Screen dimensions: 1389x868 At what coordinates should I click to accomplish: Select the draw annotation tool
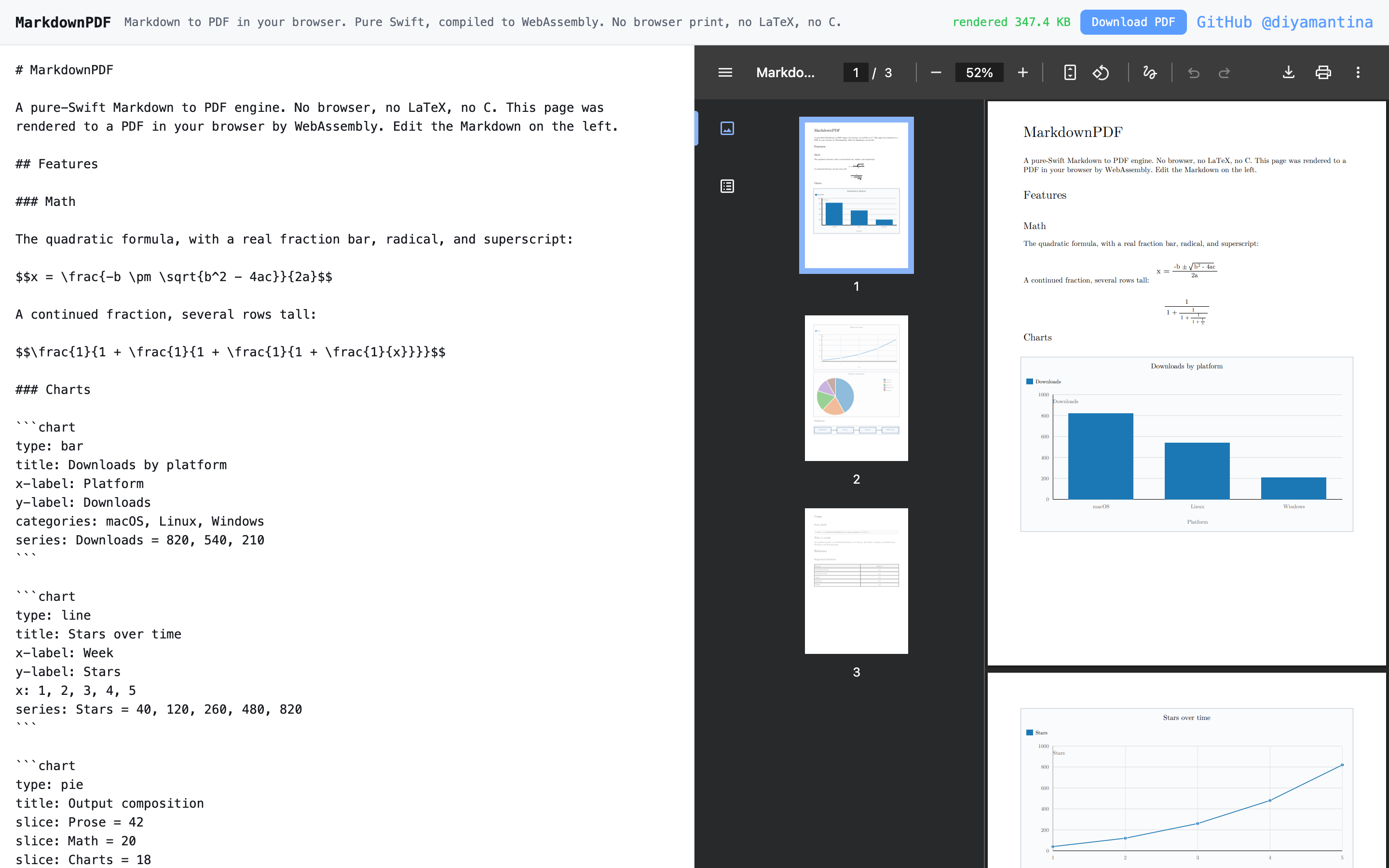tap(1150, 72)
